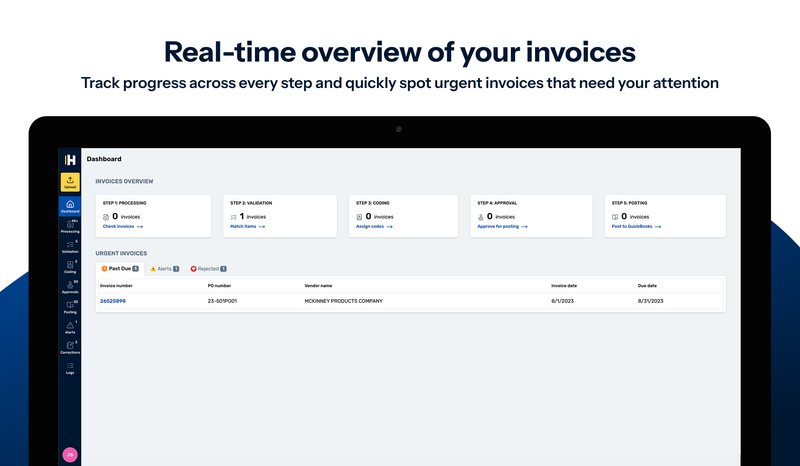This screenshot has height=466, width=800.
Task: Click due date 8/31/2023
Action: pyautogui.click(x=651, y=301)
